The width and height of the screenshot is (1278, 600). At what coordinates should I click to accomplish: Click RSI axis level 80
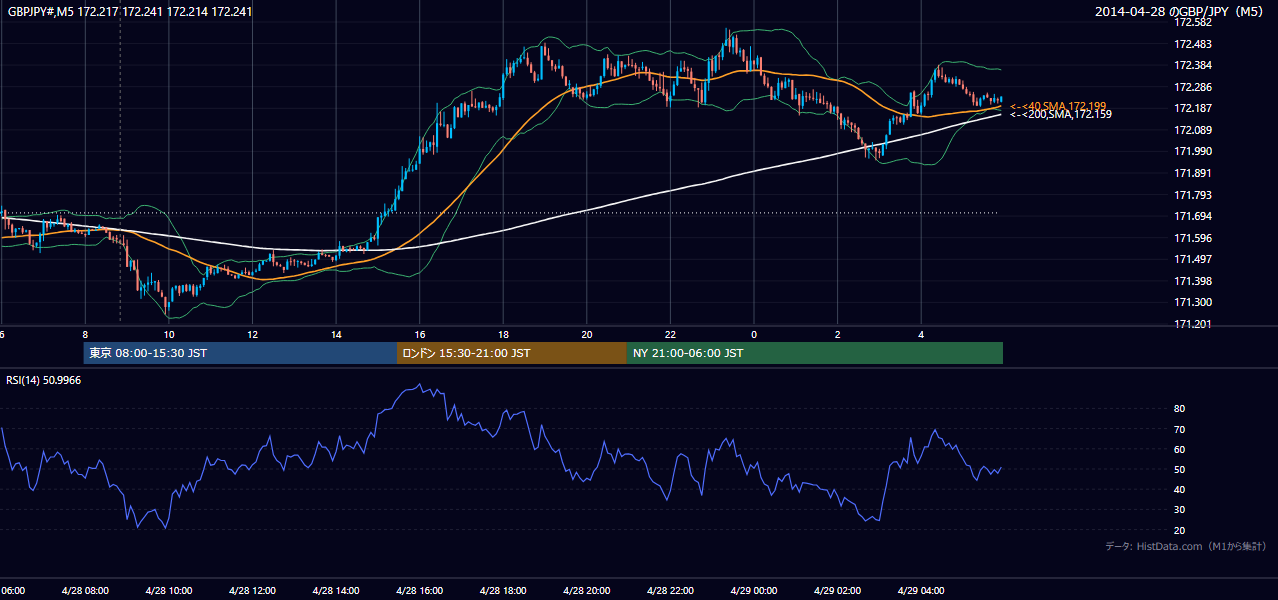click(1180, 409)
